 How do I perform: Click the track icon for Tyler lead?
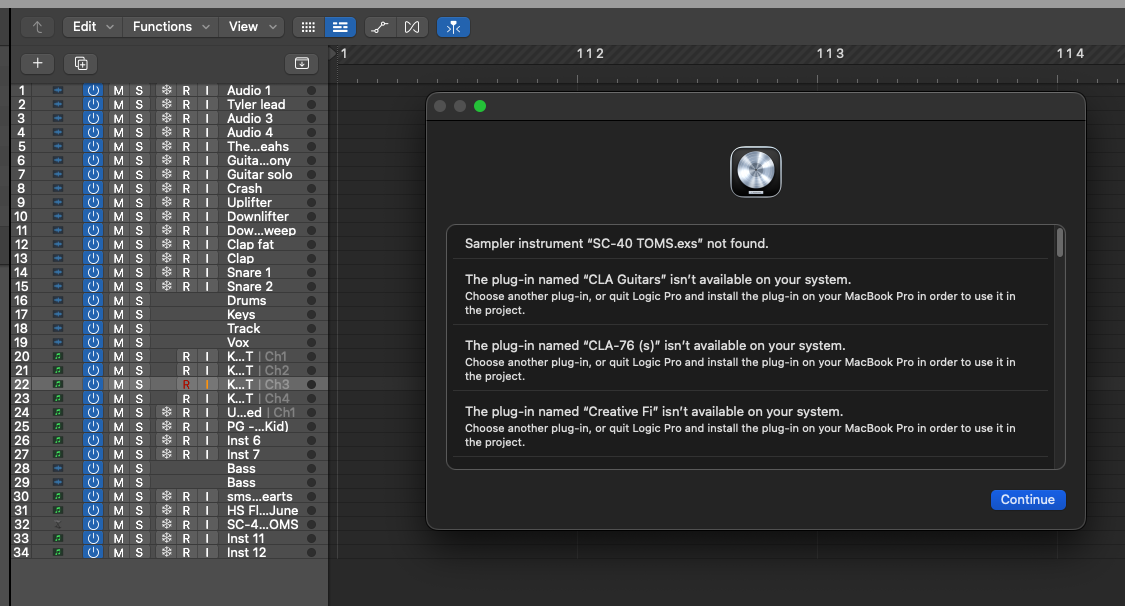(x=58, y=105)
